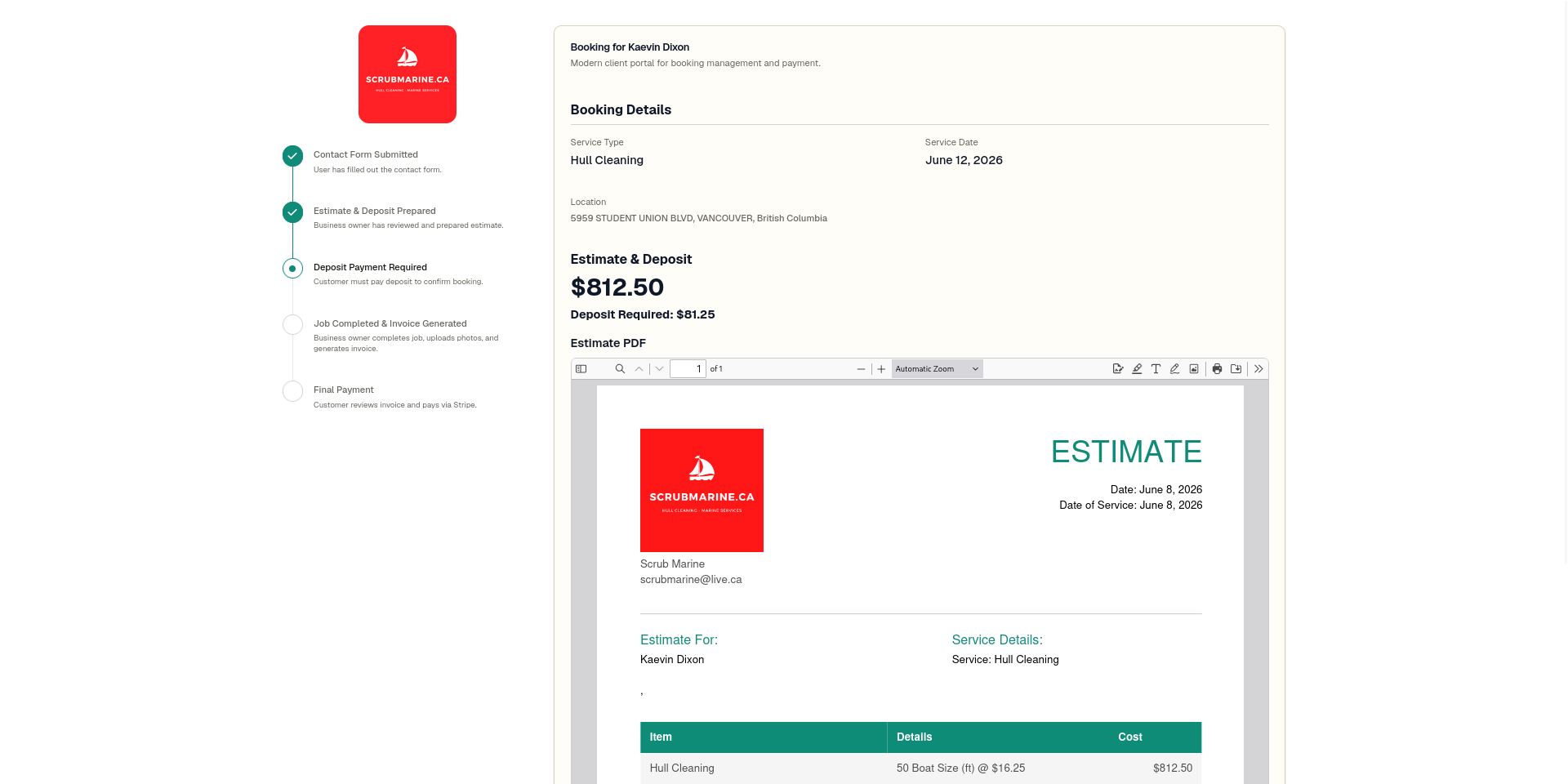Click scrubmarine@live.ca email in the PDF
Screen dimensions: 1568x784
[691, 580]
